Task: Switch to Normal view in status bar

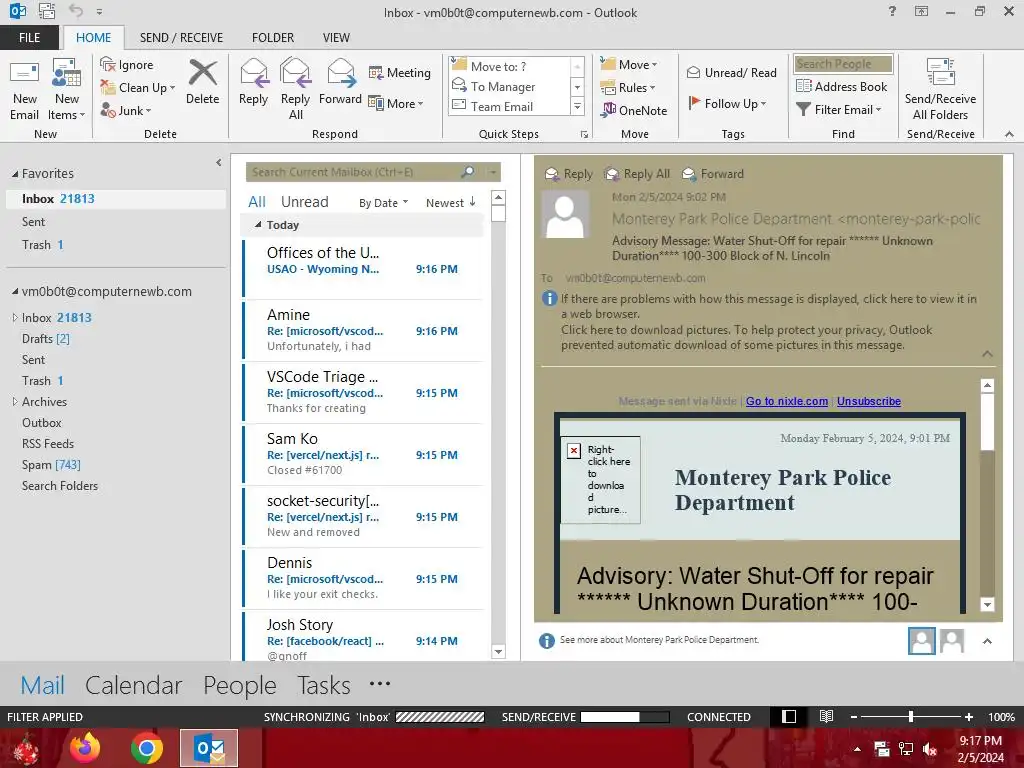Action: 789,716
